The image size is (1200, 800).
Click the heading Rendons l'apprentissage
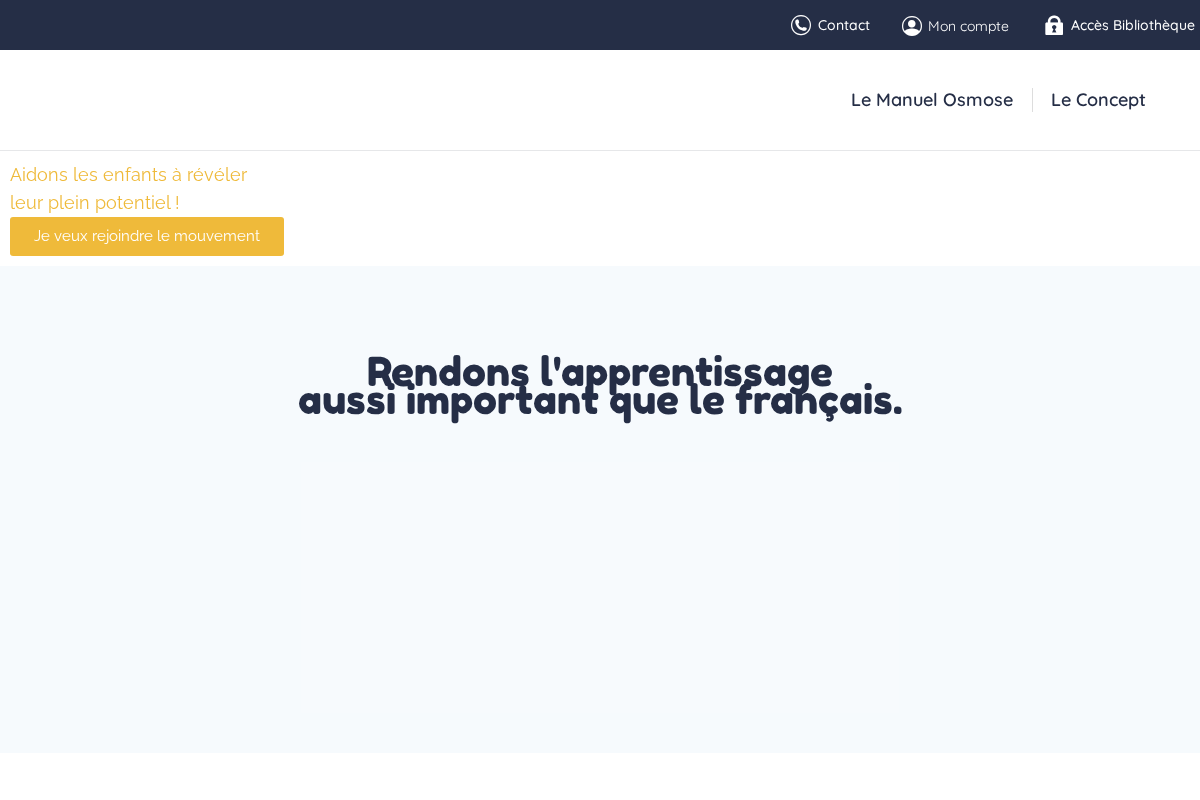[x=599, y=371]
